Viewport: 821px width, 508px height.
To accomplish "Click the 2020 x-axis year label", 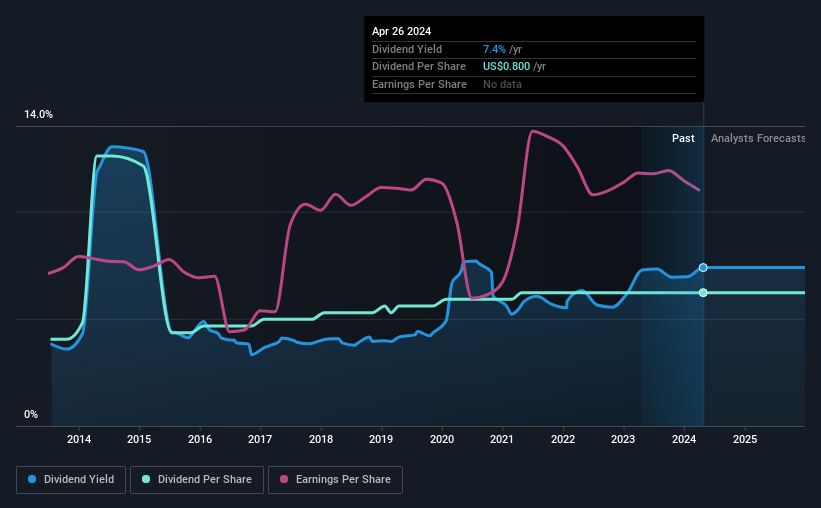I will coord(442,439).
